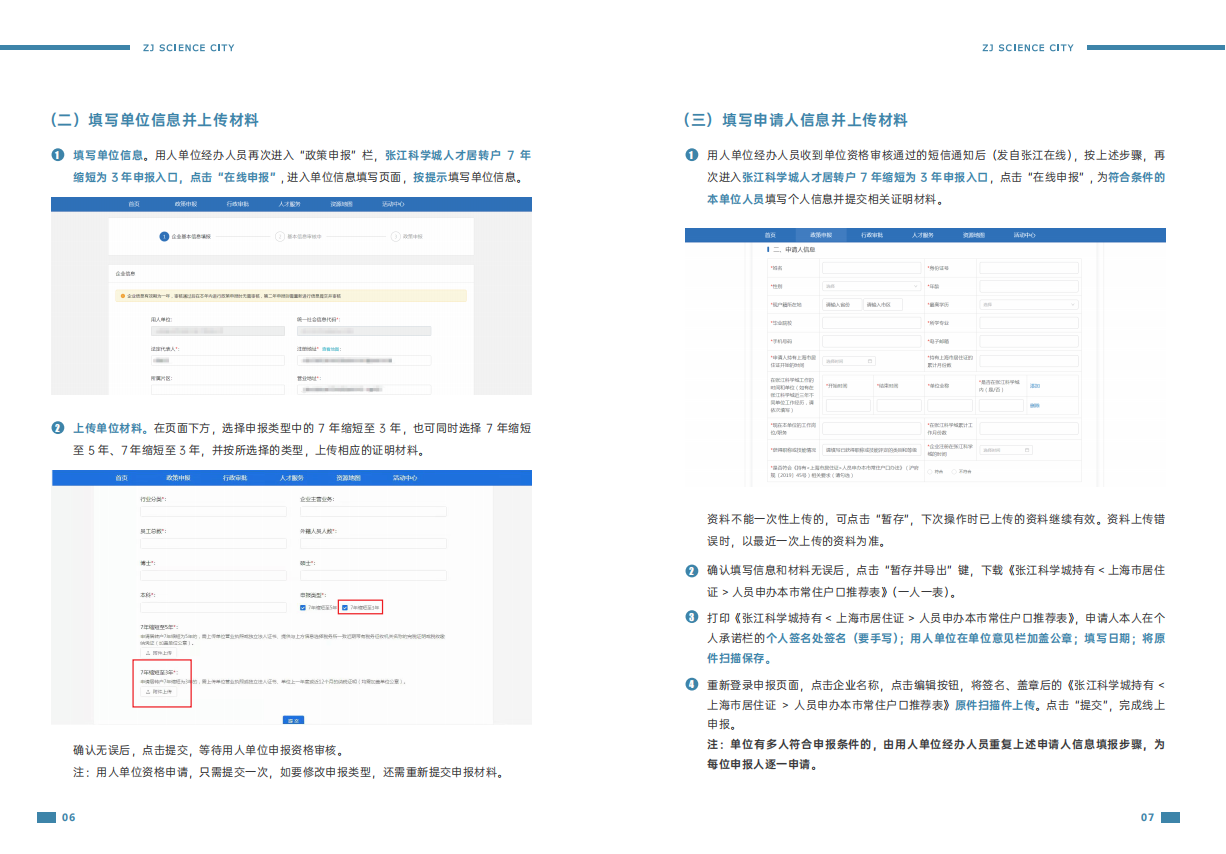
Task: Click the 请输入市区 input field
Action: tap(883, 304)
